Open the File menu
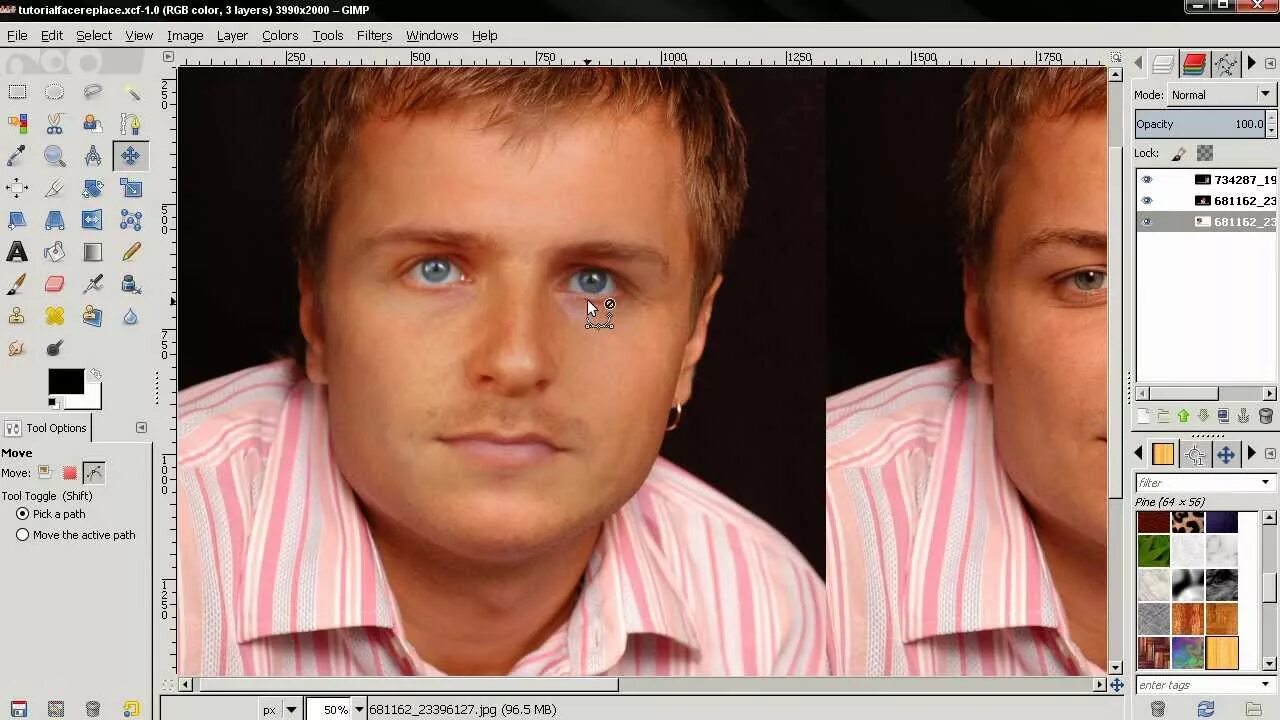This screenshot has height=720, width=1280. point(17,35)
